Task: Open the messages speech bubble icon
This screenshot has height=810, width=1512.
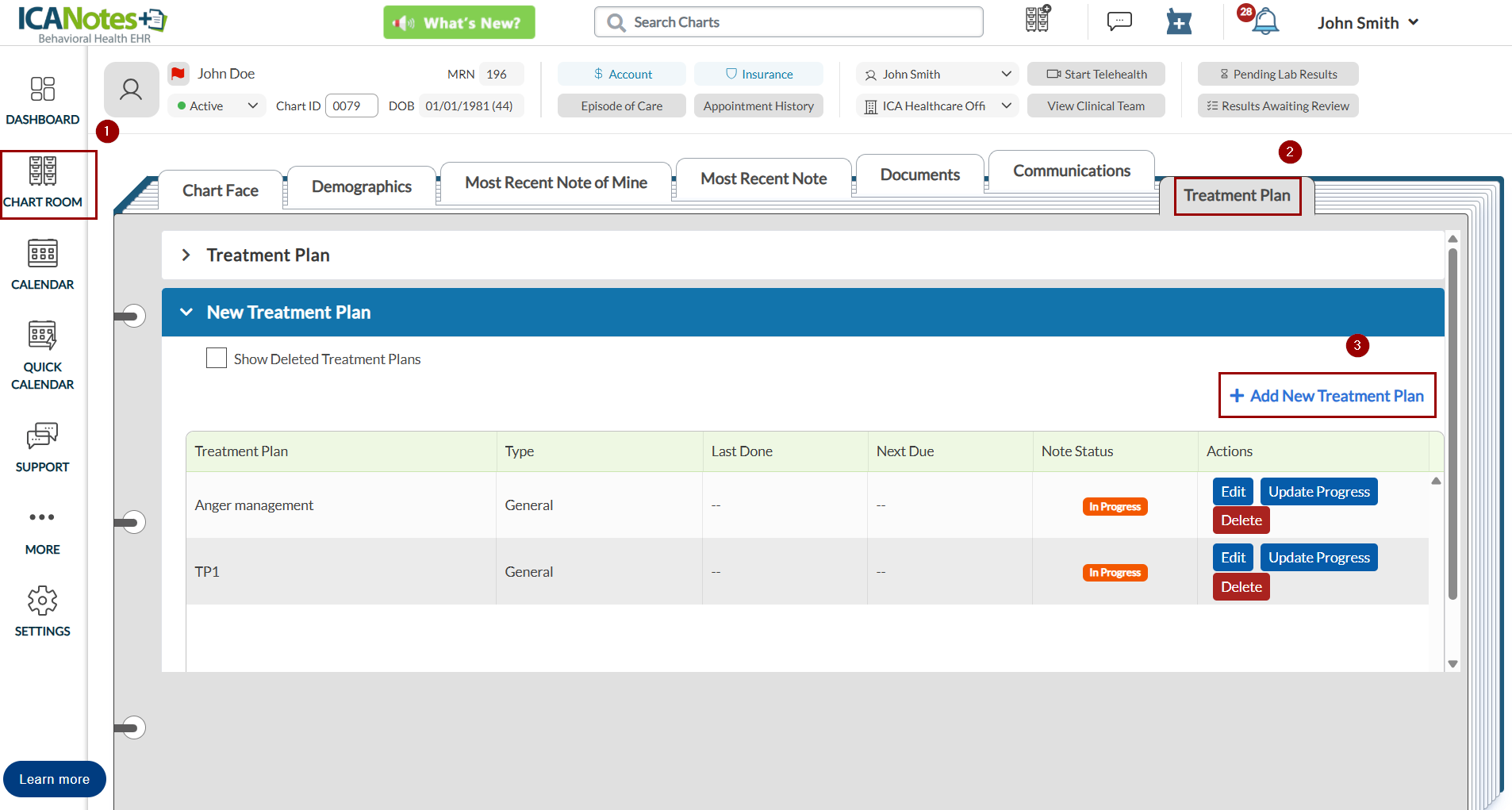Action: point(1119,21)
